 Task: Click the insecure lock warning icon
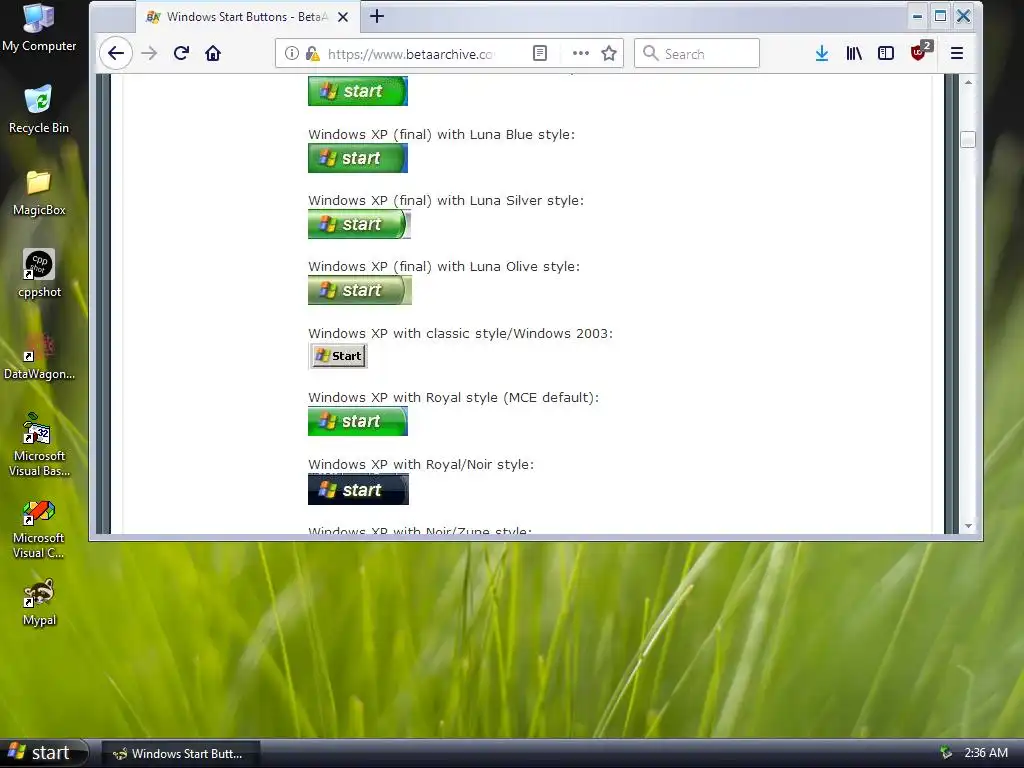pyautogui.click(x=313, y=53)
